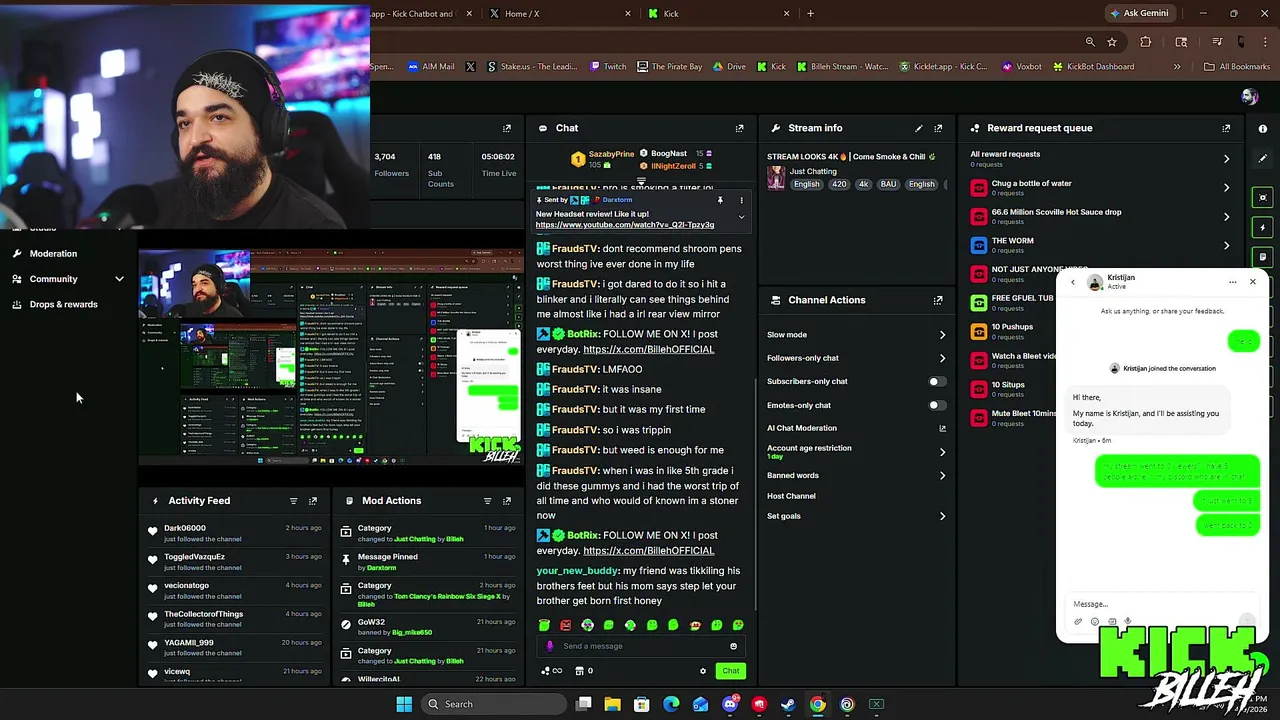Open pinned YouTube headset review link
Image resolution: width=1280 pixels, height=720 pixels.
click(625, 225)
